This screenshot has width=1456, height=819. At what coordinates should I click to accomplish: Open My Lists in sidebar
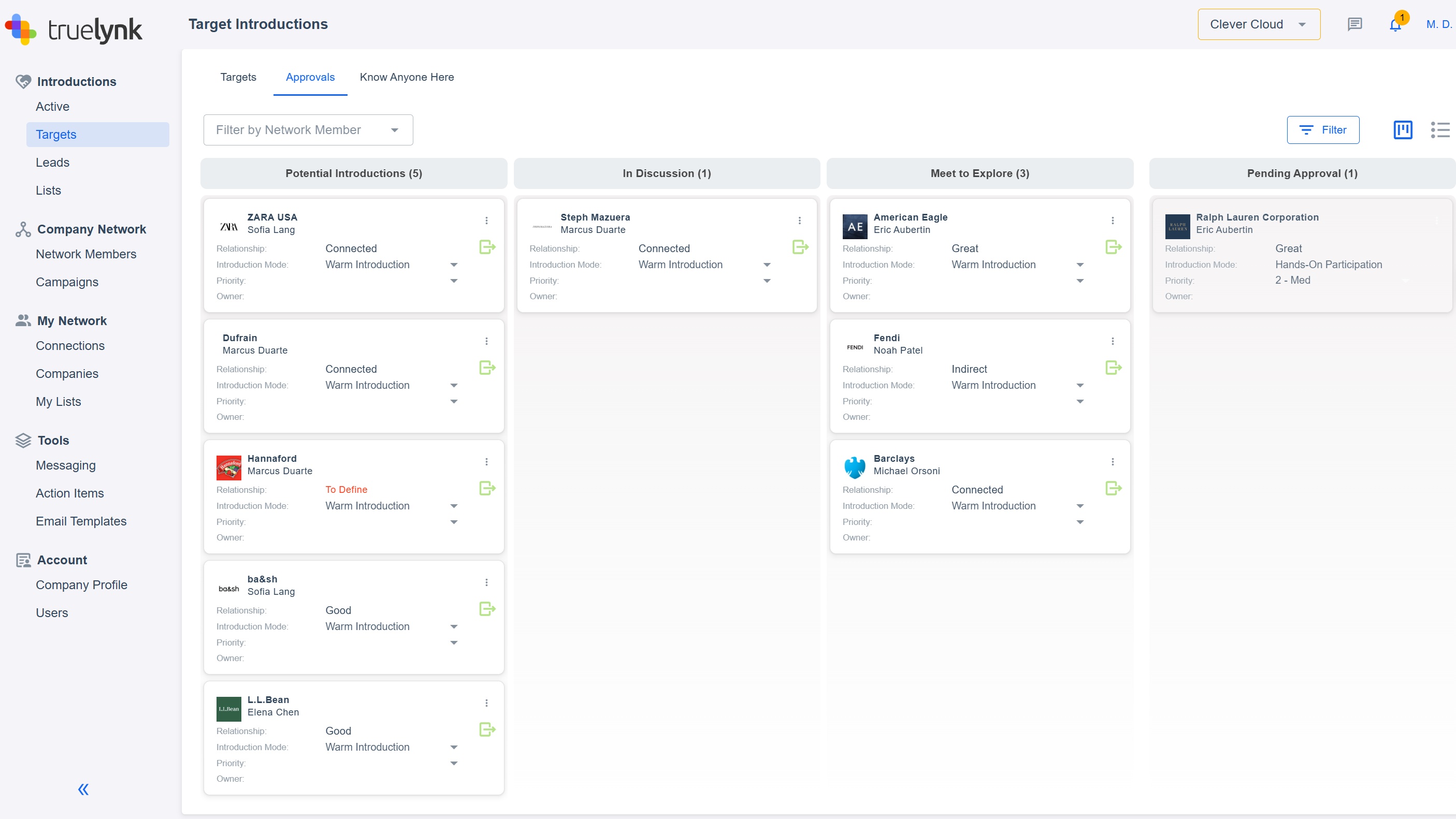click(58, 402)
